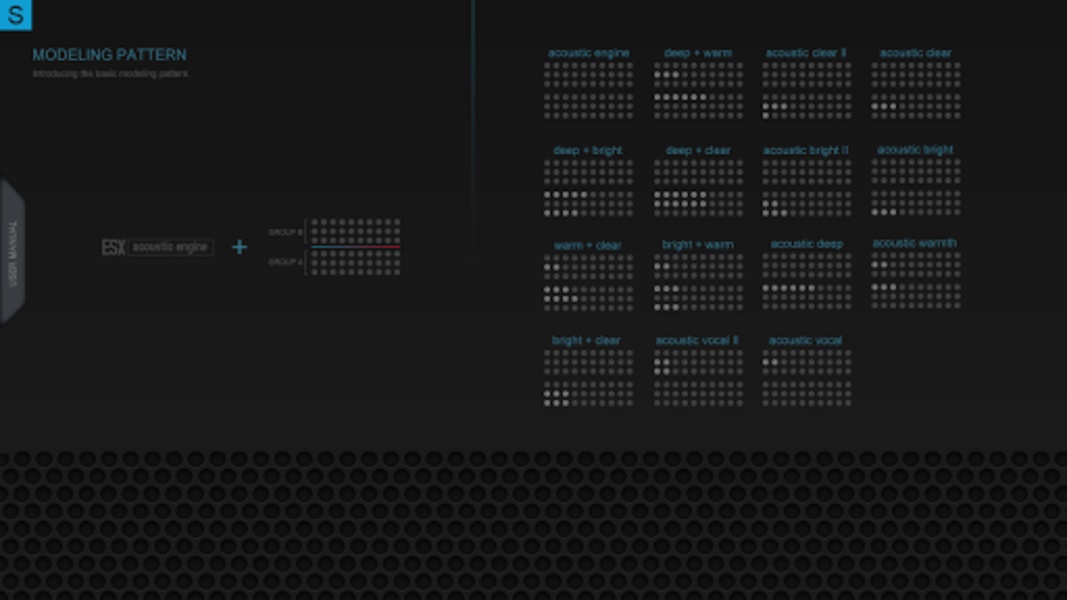Viewport: 1067px width, 600px height.
Task: Select the acoustic bright II pattern
Action: click(806, 181)
